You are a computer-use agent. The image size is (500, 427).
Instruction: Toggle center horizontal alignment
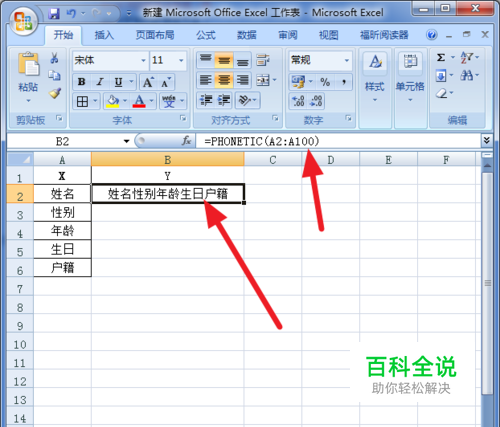224,80
